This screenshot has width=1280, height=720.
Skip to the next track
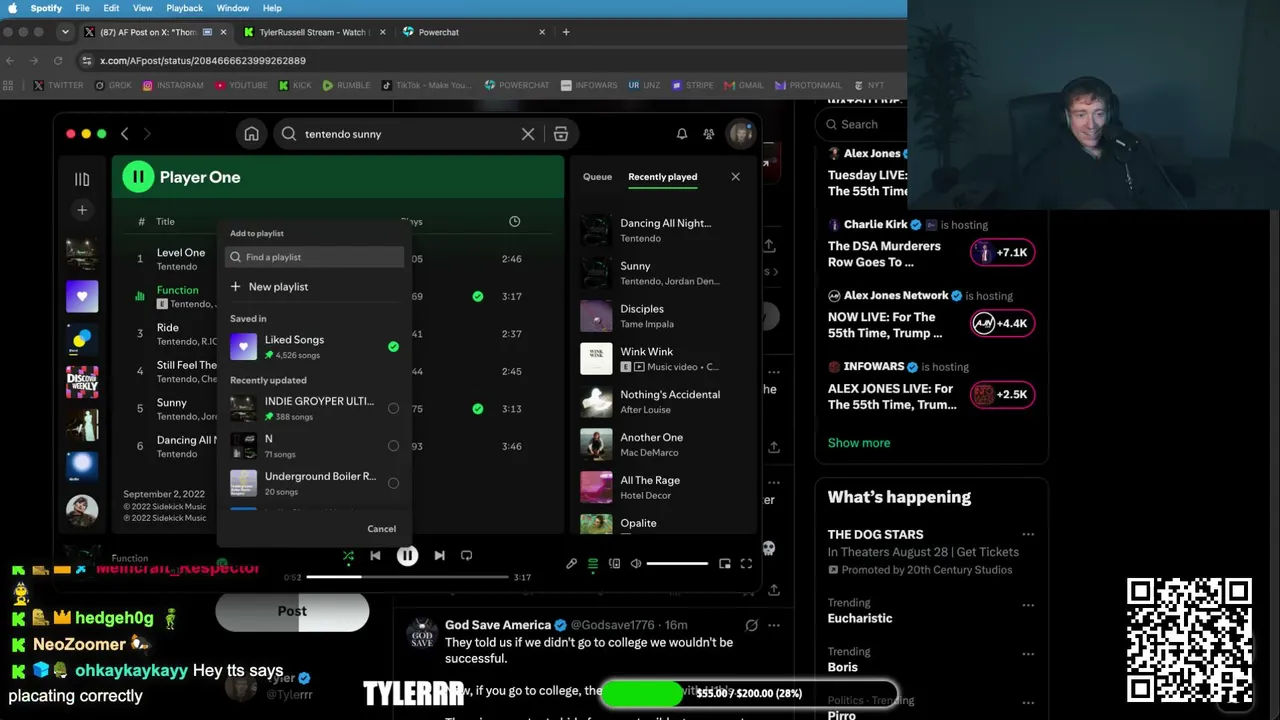click(439, 556)
